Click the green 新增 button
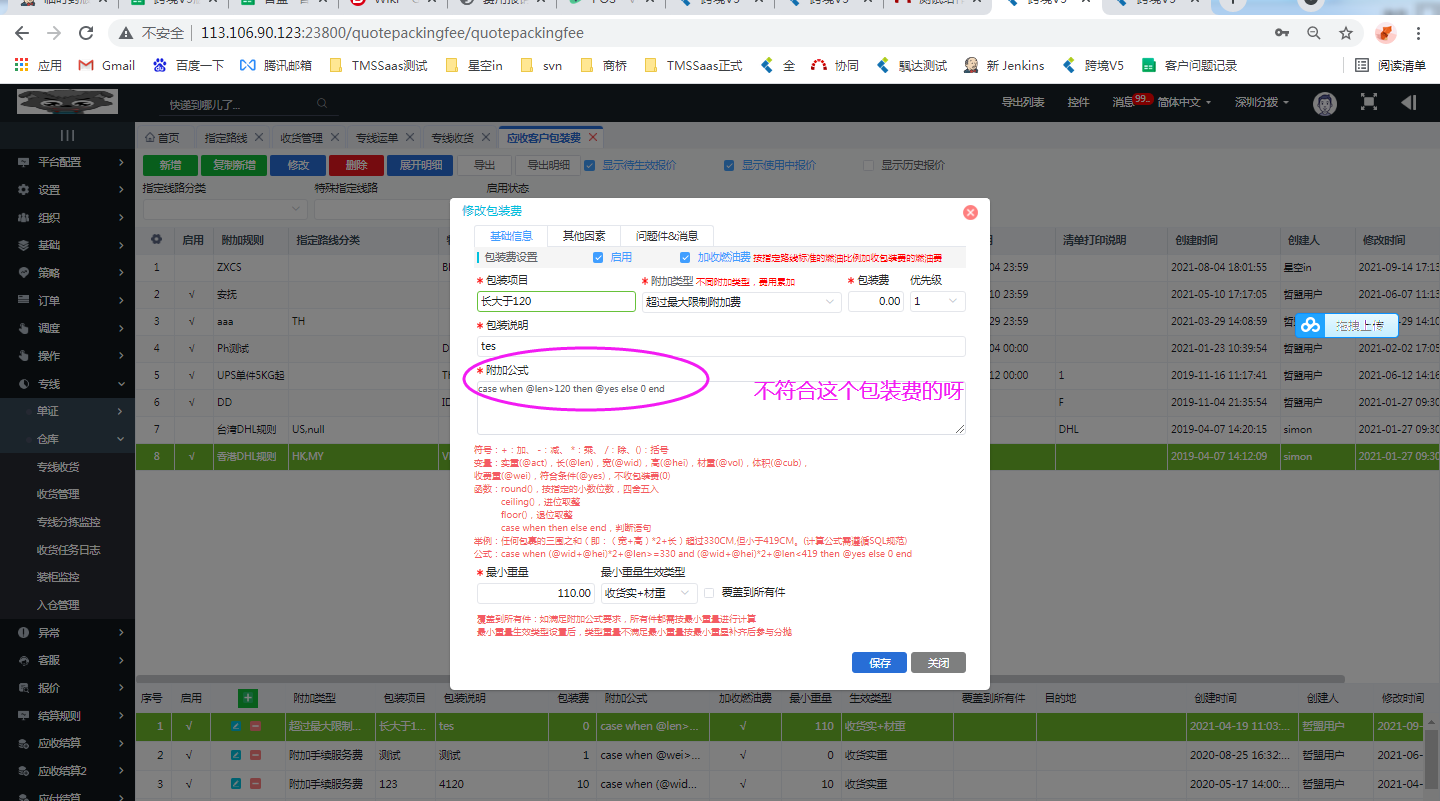This screenshot has width=1440, height=801. (x=170, y=166)
